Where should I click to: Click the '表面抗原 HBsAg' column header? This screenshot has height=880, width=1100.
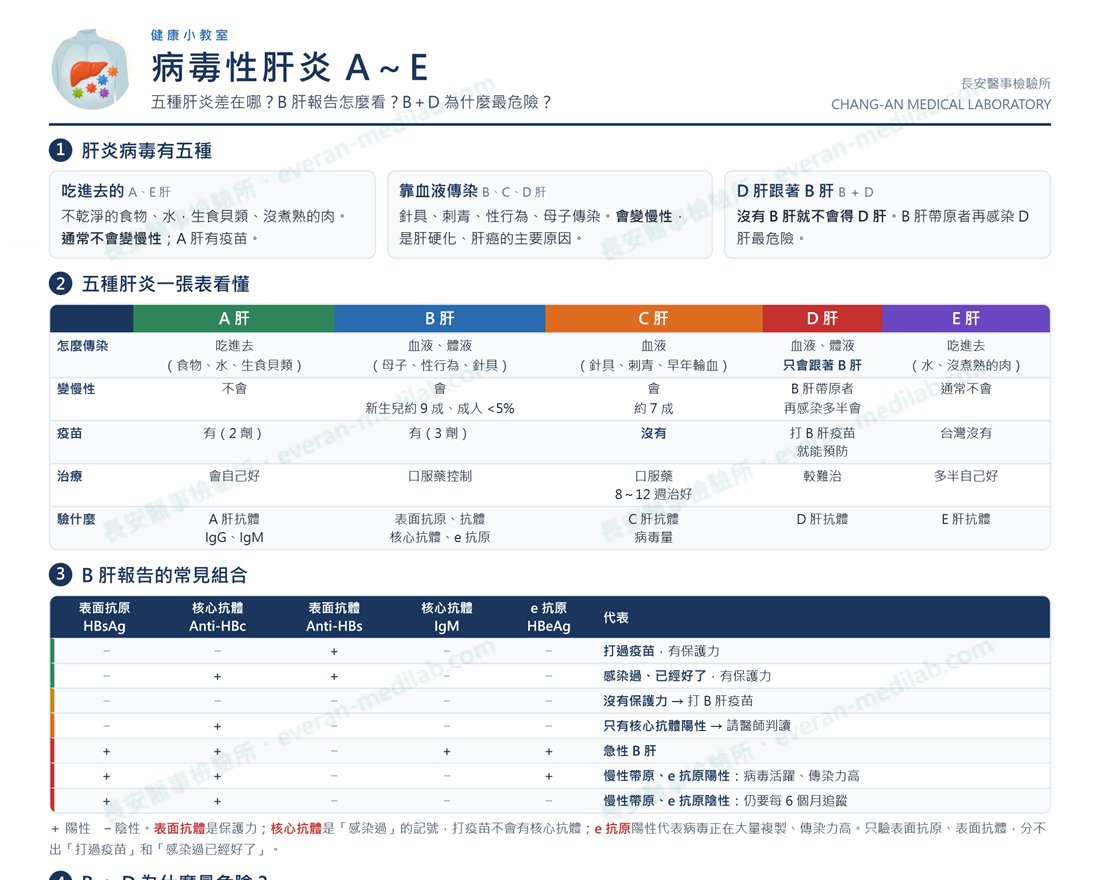tap(105, 618)
